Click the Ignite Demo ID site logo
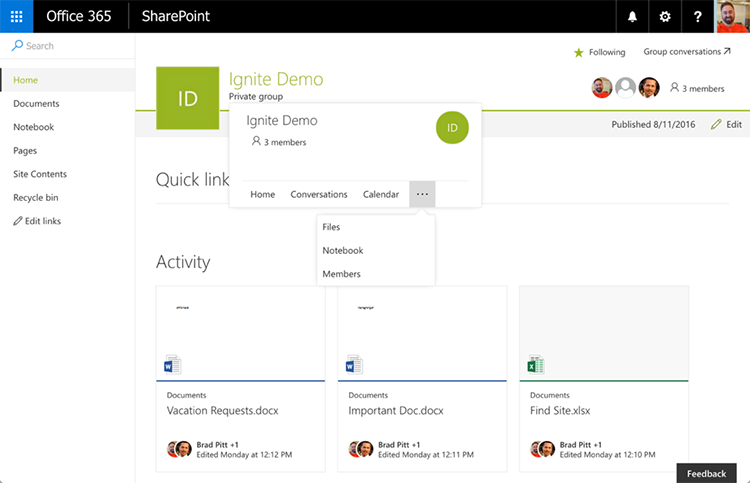Image resolution: width=750 pixels, height=483 pixels. 188,98
